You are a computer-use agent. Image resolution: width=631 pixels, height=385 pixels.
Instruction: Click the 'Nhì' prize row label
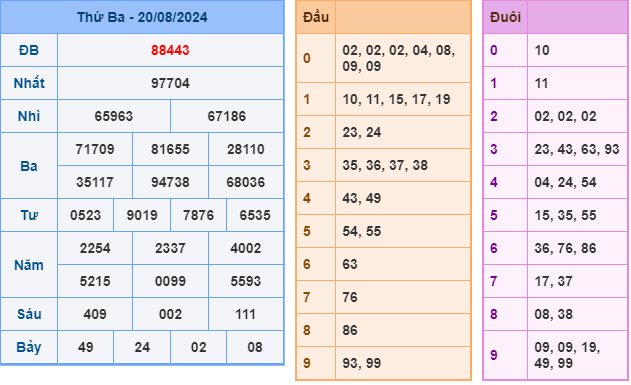(29, 116)
